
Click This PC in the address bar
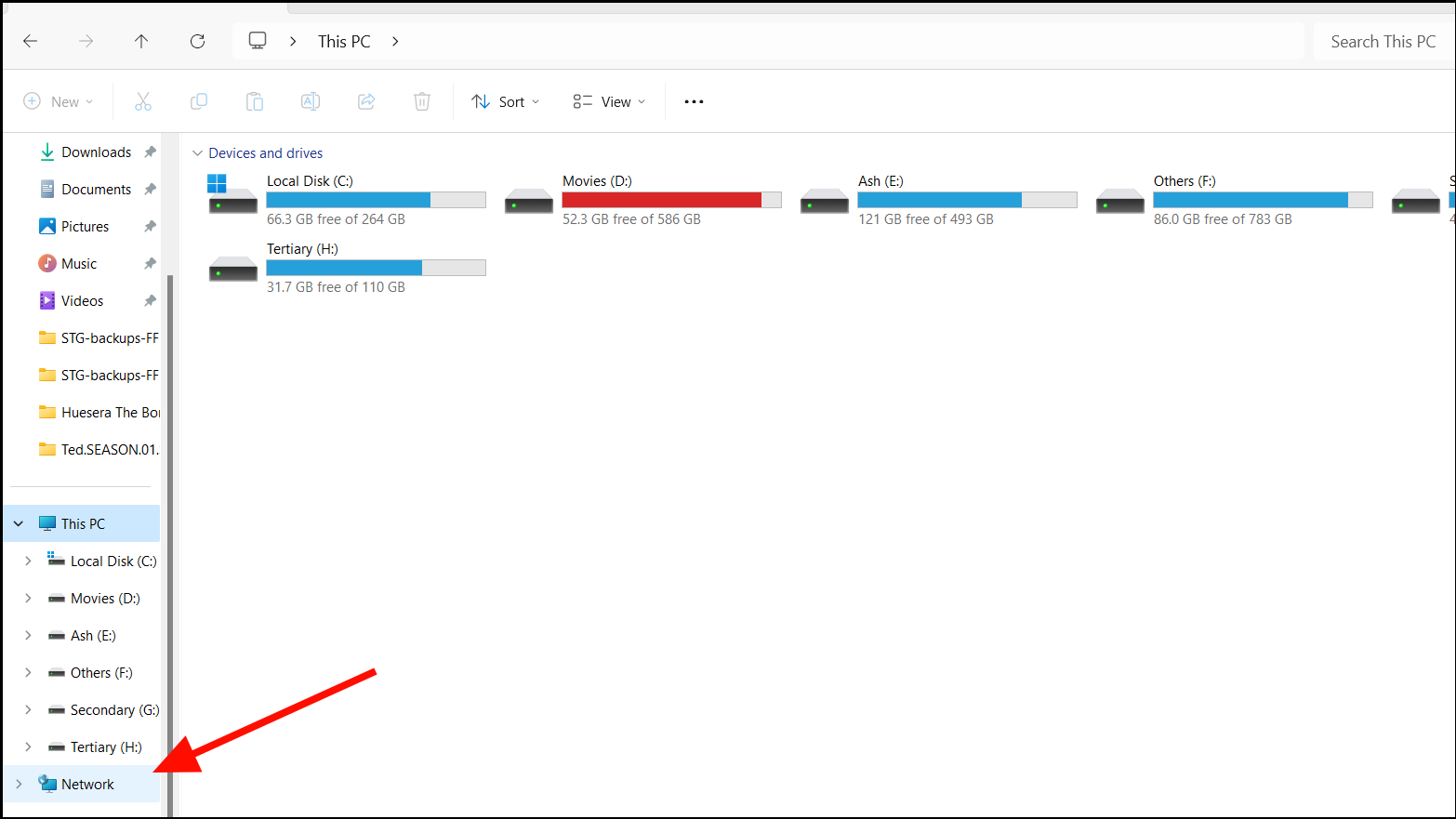click(344, 41)
